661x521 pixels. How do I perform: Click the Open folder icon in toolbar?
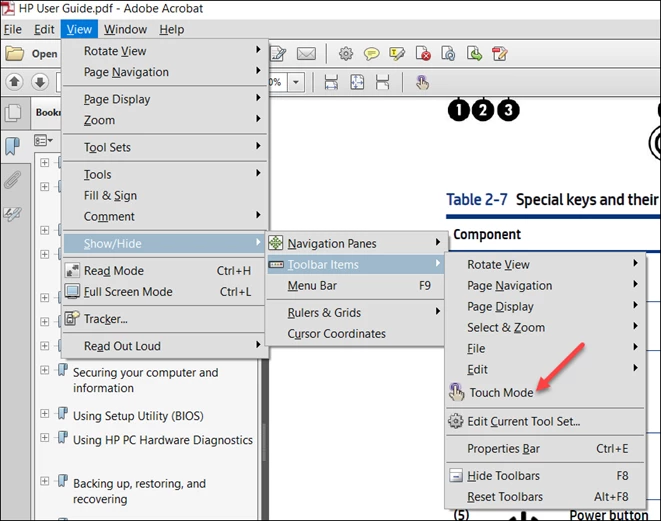(15, 54)
